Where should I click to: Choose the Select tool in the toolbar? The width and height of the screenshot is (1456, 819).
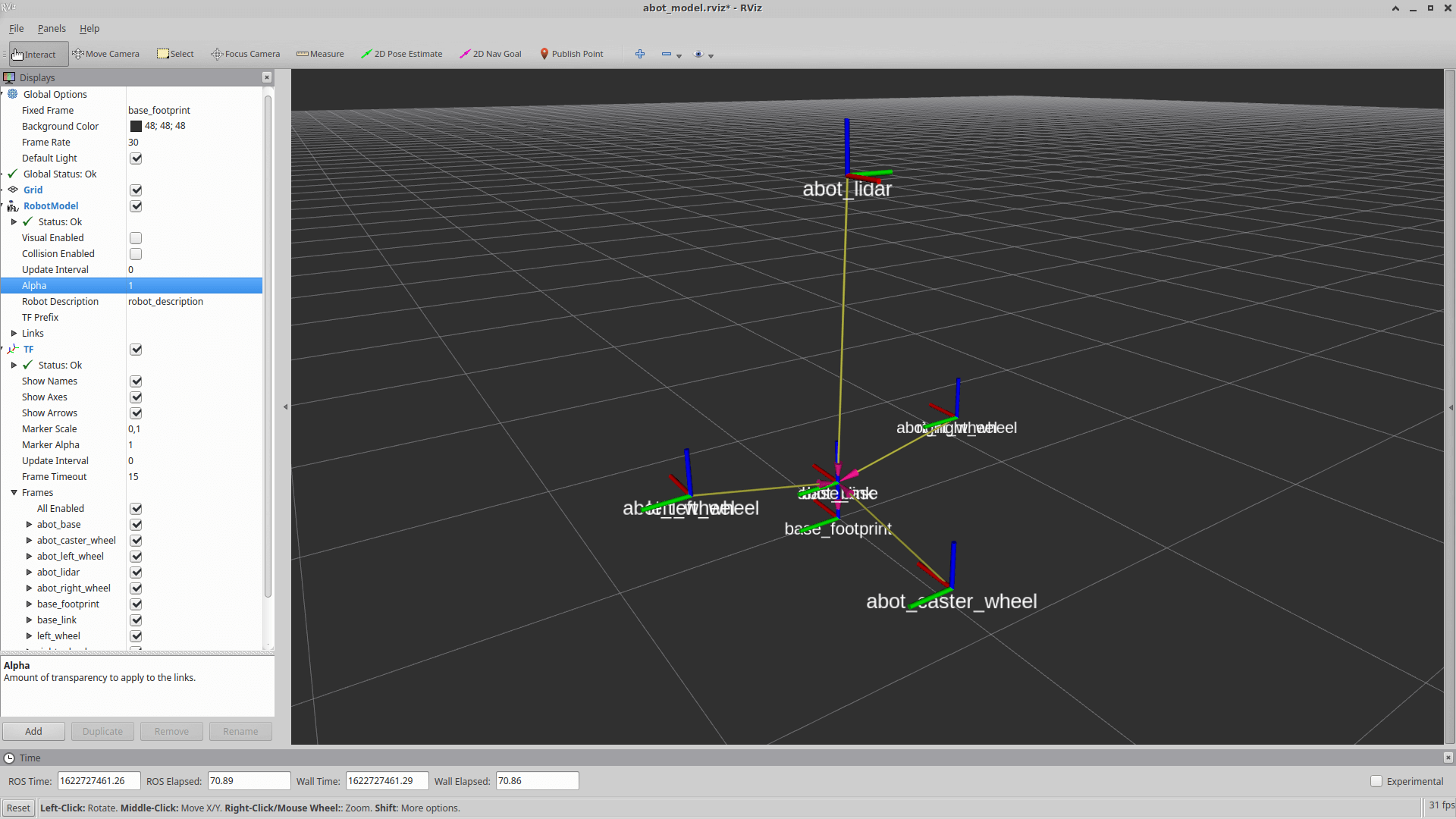[x=175, y=54]
